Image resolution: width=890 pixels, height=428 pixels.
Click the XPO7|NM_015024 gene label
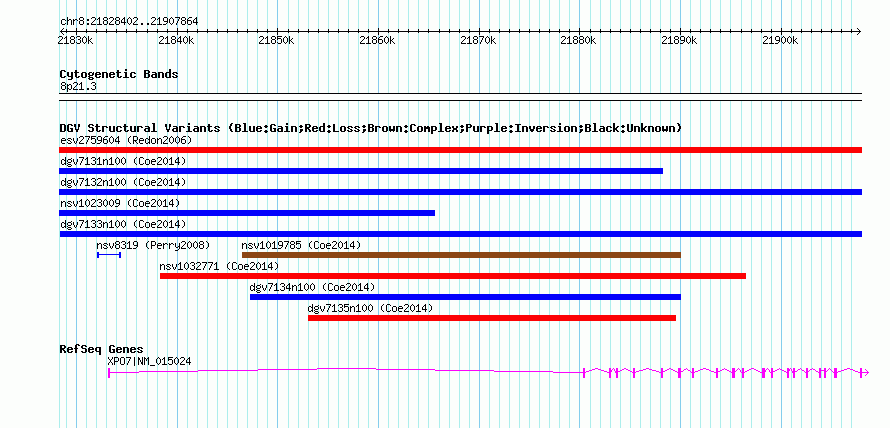pyautogui.click(x=150, y=360)
